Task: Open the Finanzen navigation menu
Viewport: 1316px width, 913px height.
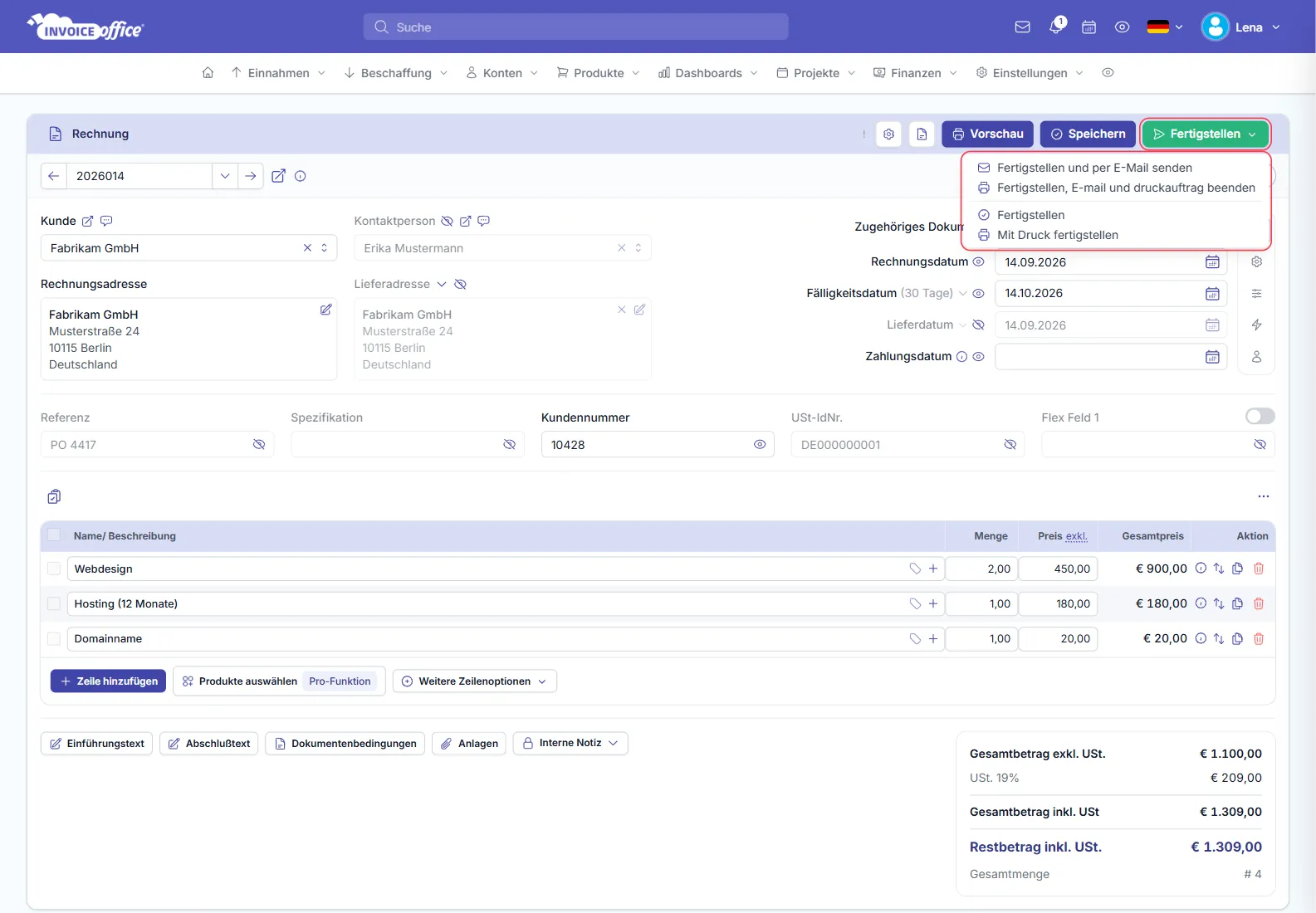Action: [915, 73]
